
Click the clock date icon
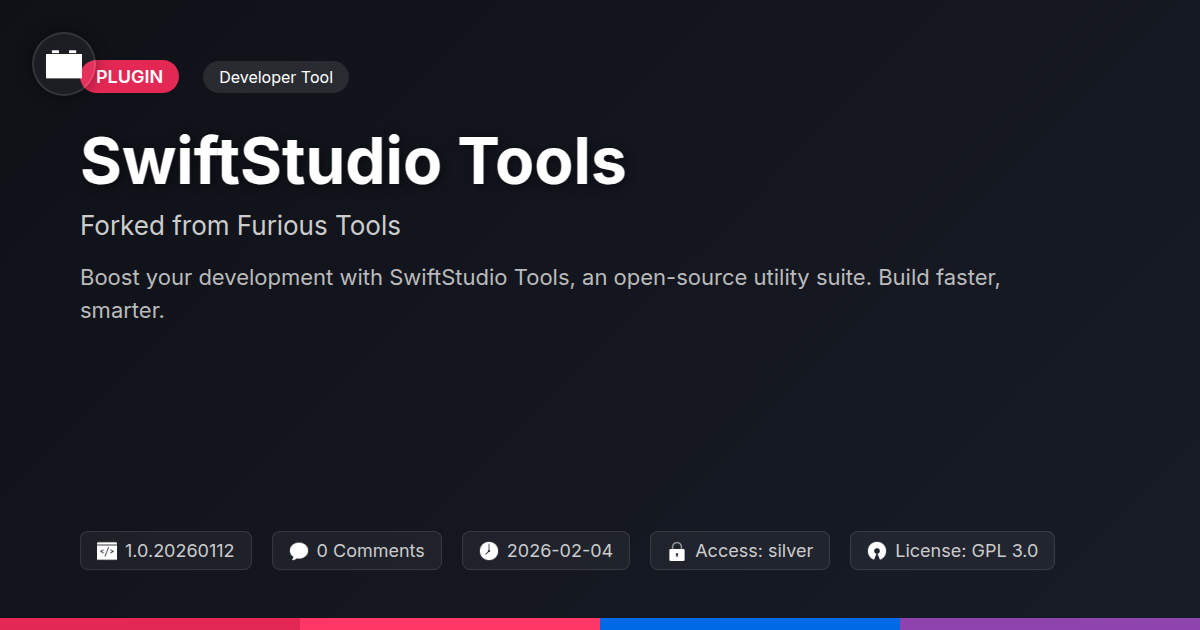[489, 551]
